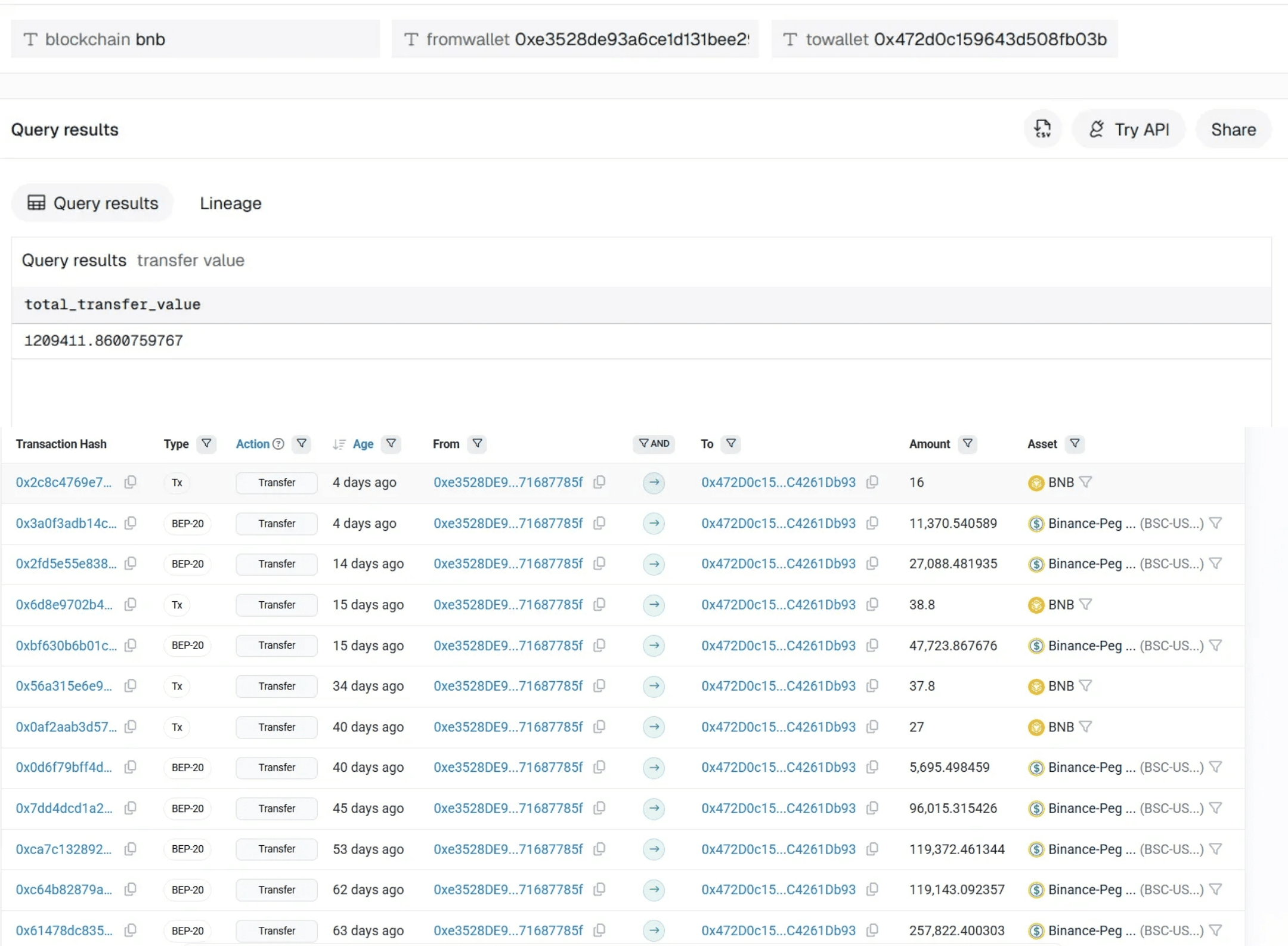Open the From column filter
This screenshot has height=946, width=1288.
pos(477,444)
